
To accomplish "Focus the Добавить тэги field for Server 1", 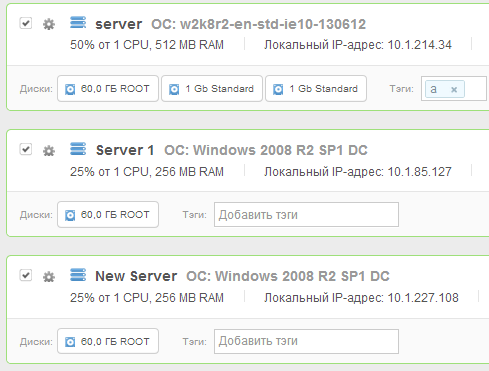I will [x=306, y=215].
